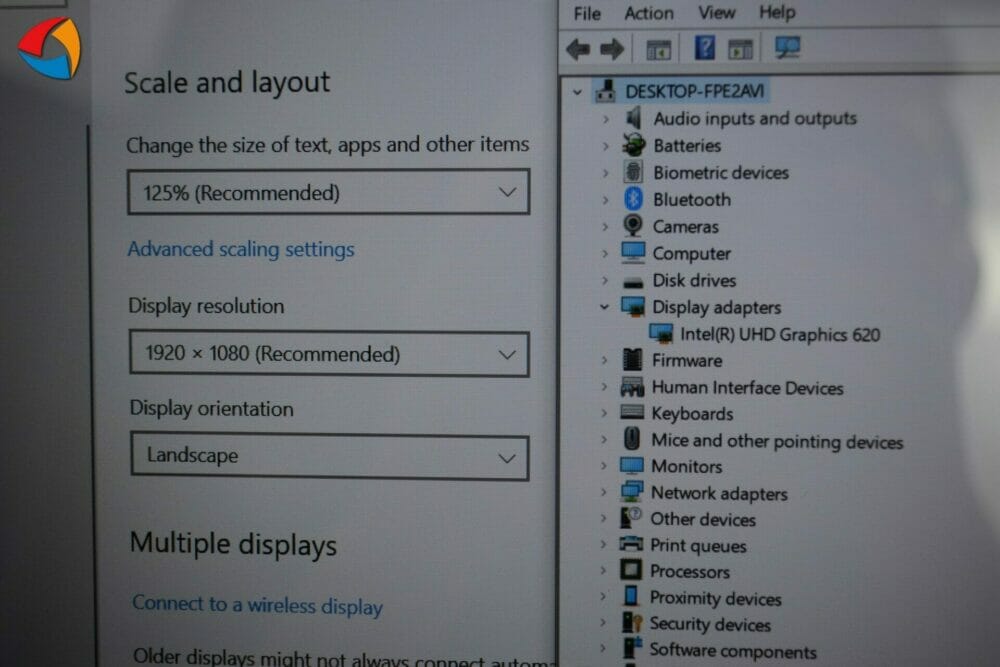Expand the Batteries node arrow
Viewport: 1000px width, 667px height.
pyautogui.click(x=605, y=146)
